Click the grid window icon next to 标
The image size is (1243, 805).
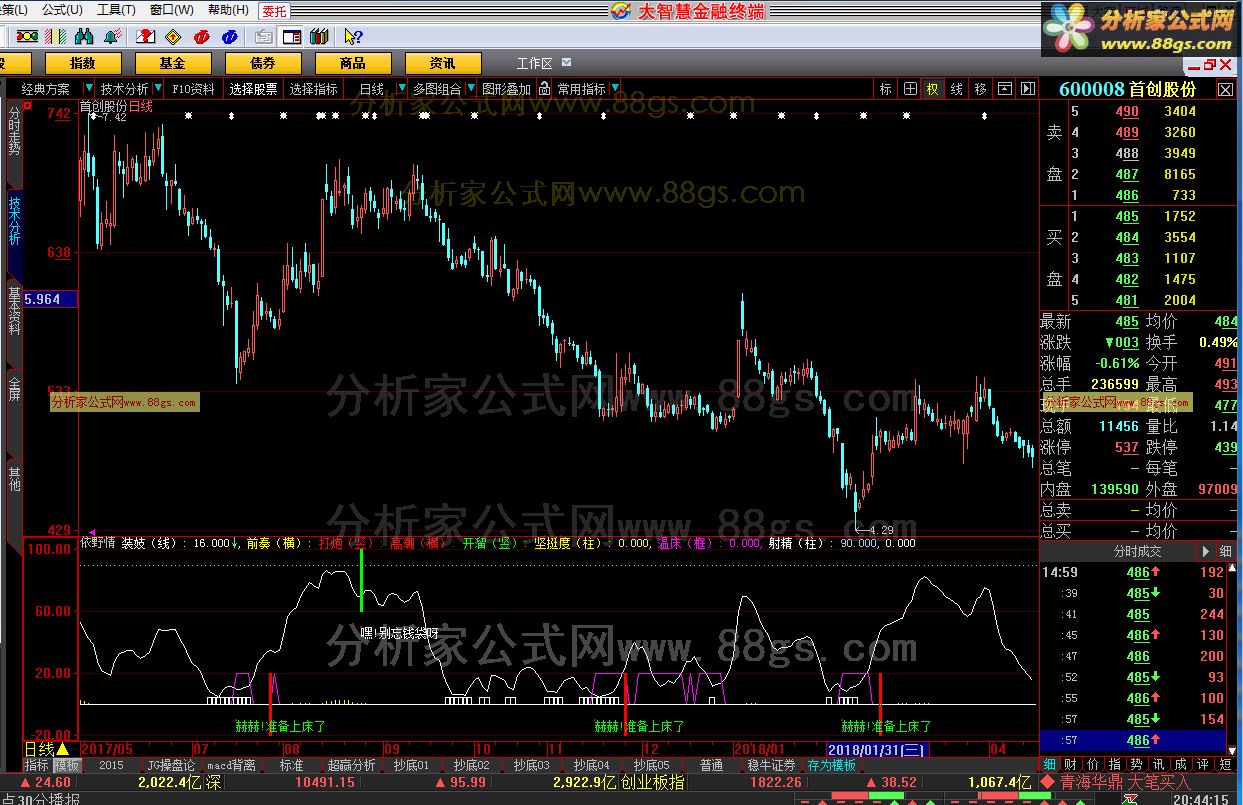tap(910, 89)
